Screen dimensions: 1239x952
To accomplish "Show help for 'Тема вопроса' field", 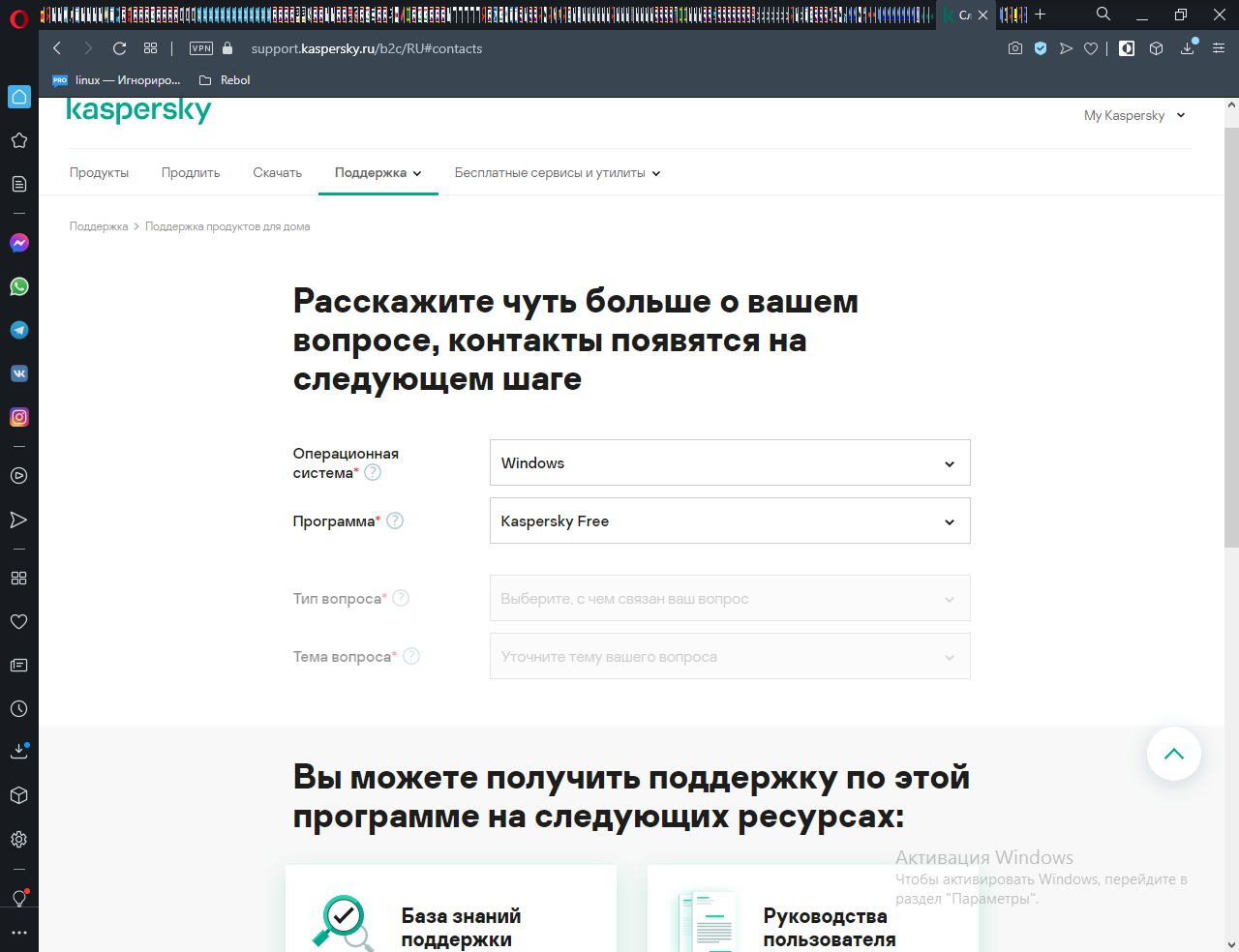I will tap(411, 656).
